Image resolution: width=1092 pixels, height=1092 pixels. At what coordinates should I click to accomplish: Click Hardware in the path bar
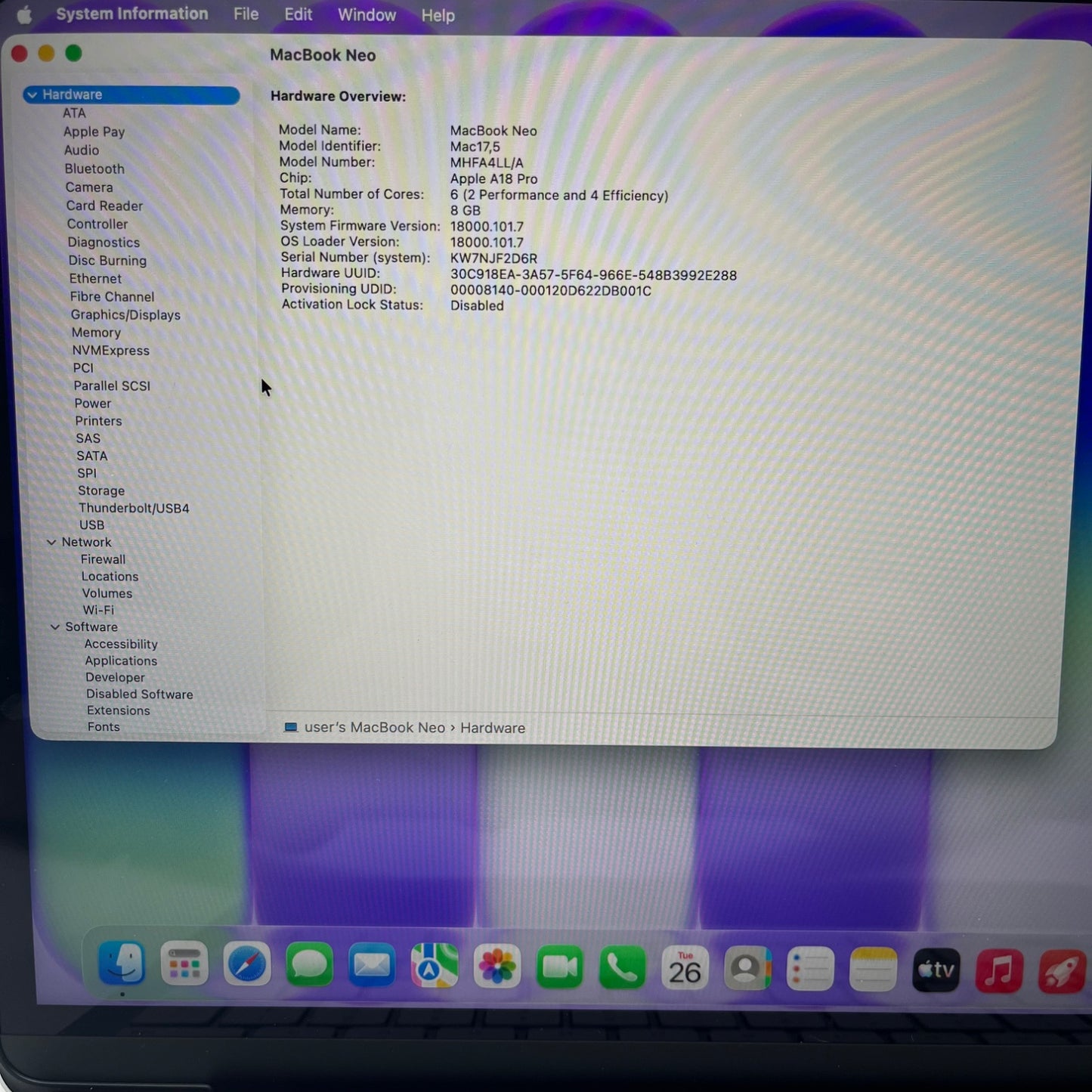point(493,729)
